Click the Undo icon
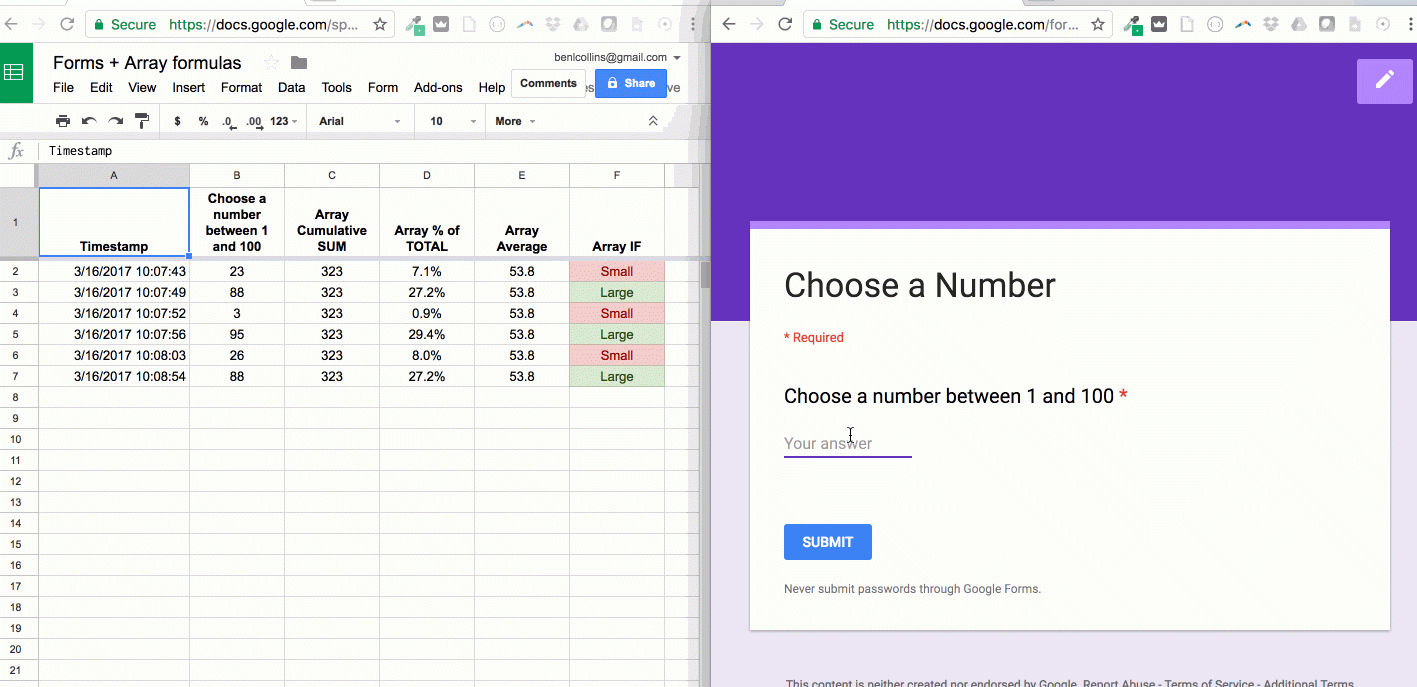This screenshot has width=1417, height=687. [89, 120]
